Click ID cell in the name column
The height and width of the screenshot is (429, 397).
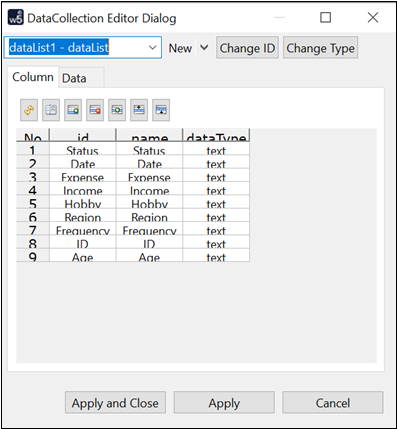149,242
